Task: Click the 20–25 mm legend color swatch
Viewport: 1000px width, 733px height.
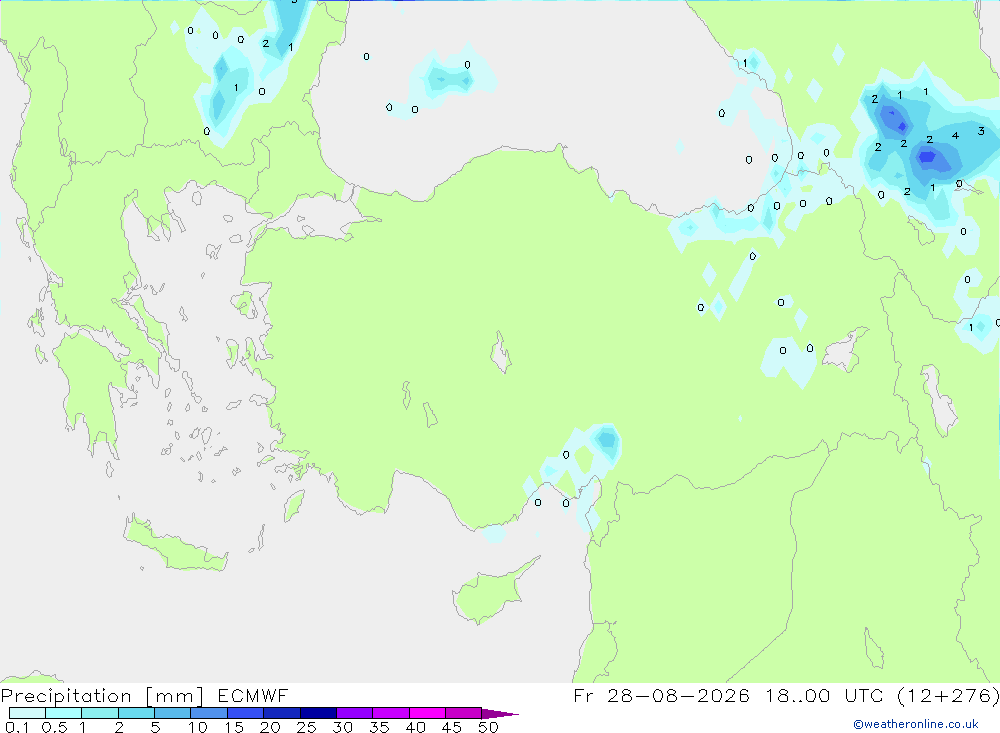Action: click(x=282, y=713)
